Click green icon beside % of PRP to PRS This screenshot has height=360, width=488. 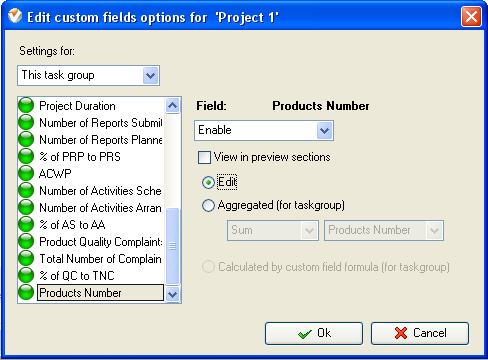[x=26, y=156]
